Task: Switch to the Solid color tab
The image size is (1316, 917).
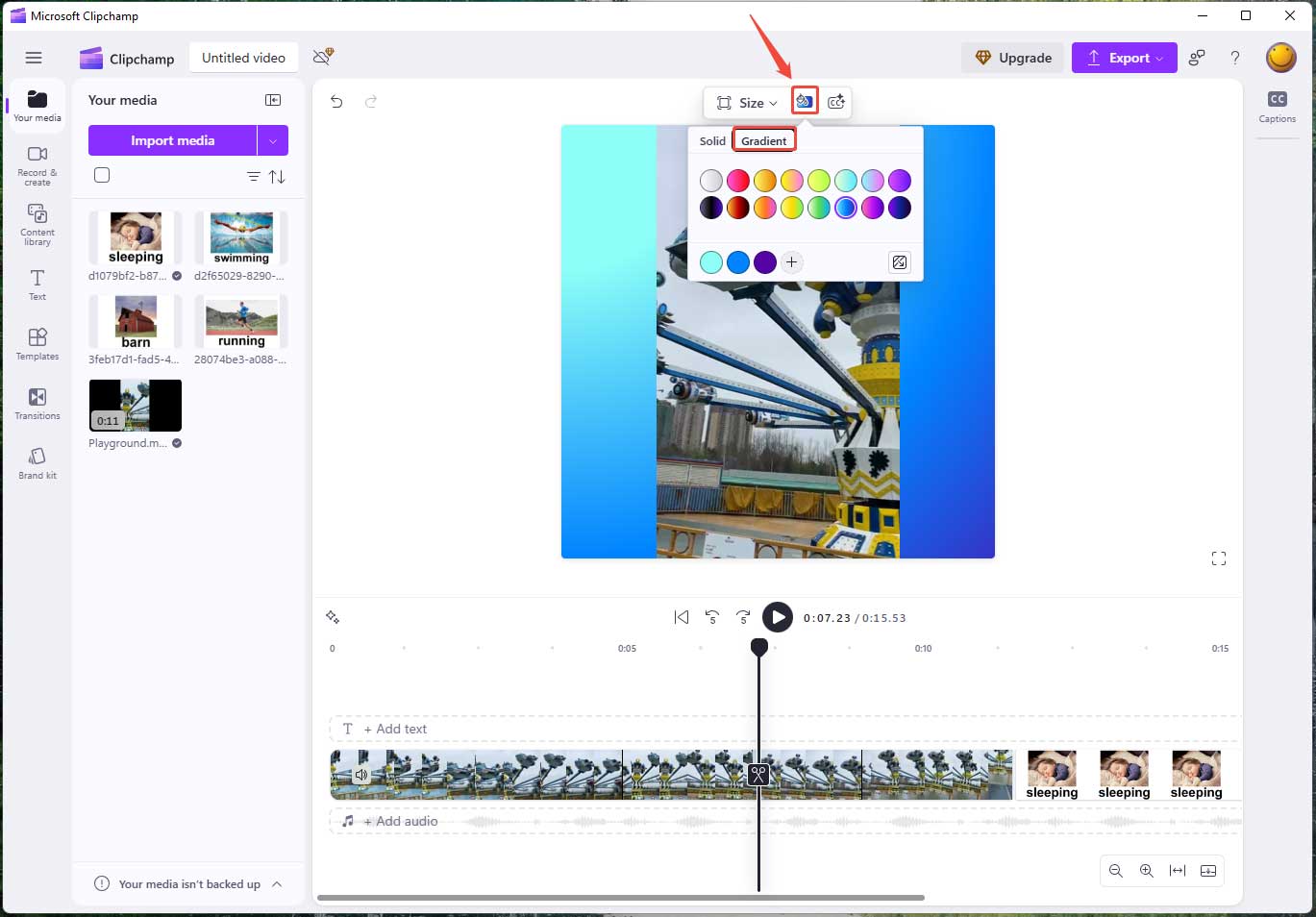Action: click(712, 140)
